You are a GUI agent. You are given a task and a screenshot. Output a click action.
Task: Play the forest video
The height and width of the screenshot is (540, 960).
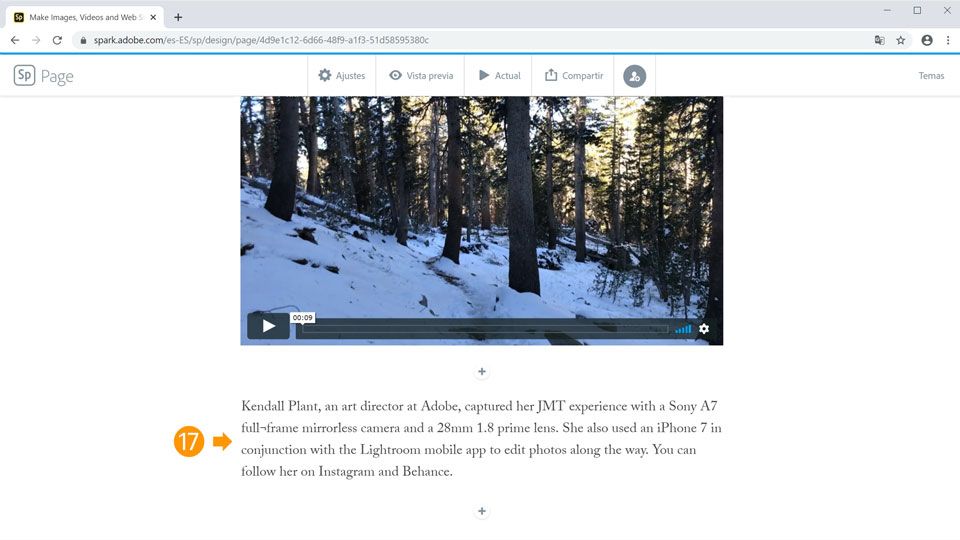[x=268, y=326]
